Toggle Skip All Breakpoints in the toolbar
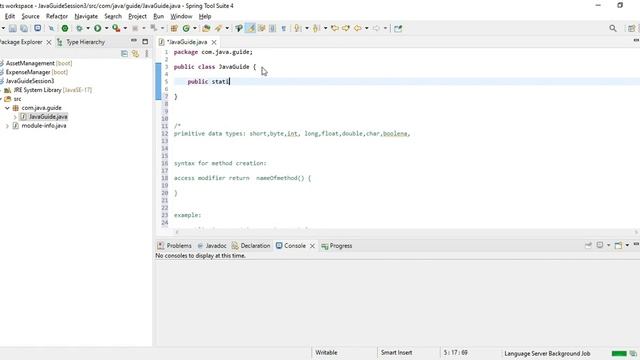Viewport: 640px width, 360px height. click(51, 28)
